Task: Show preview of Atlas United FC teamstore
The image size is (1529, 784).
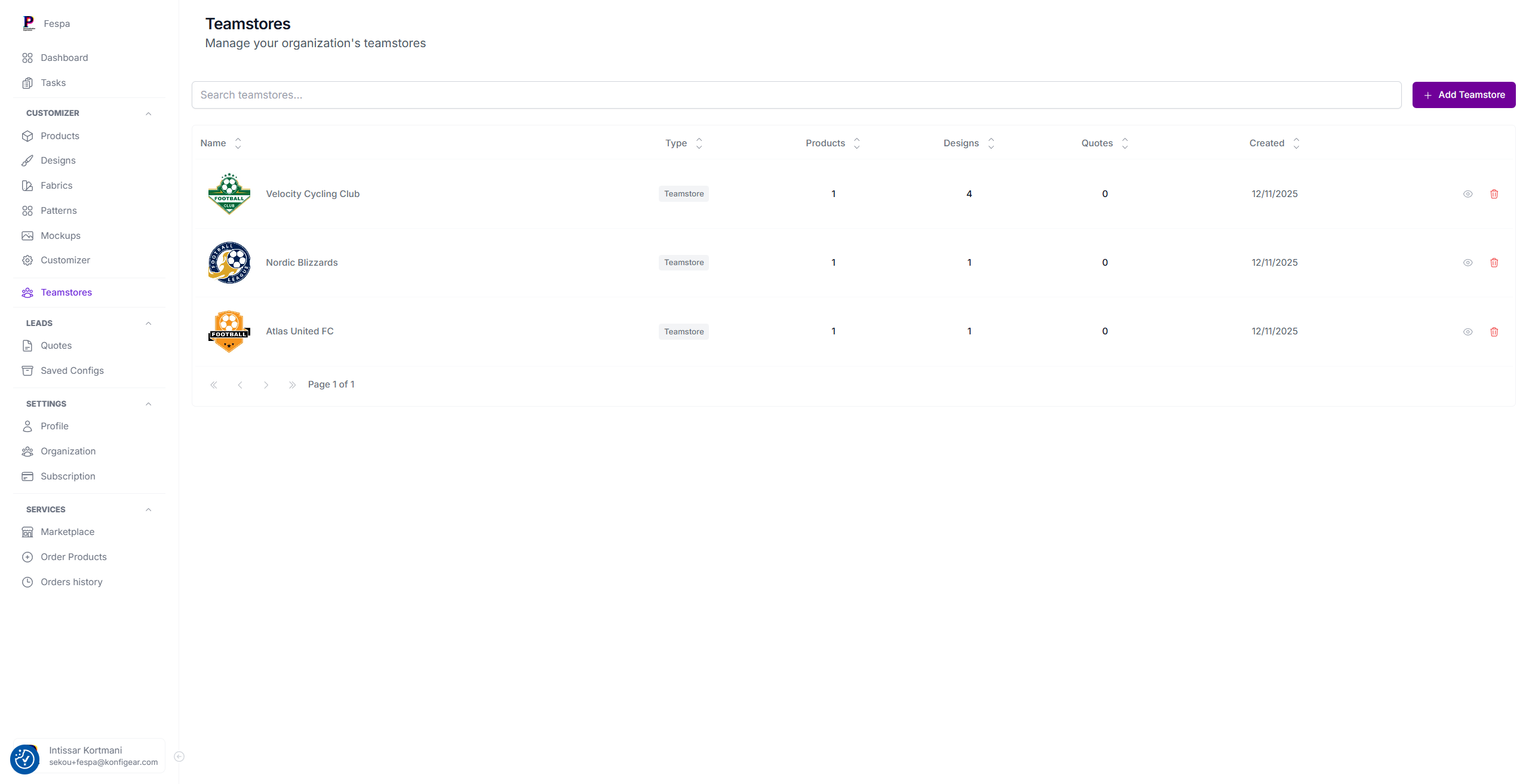Action: [x=1468, y=331]
